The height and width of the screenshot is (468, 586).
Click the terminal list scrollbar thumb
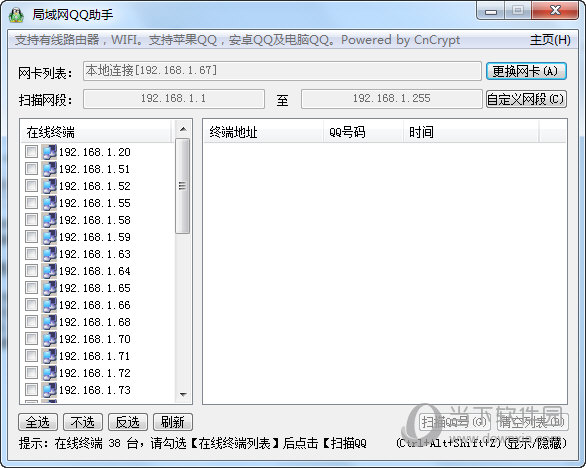tap(182, 186)
